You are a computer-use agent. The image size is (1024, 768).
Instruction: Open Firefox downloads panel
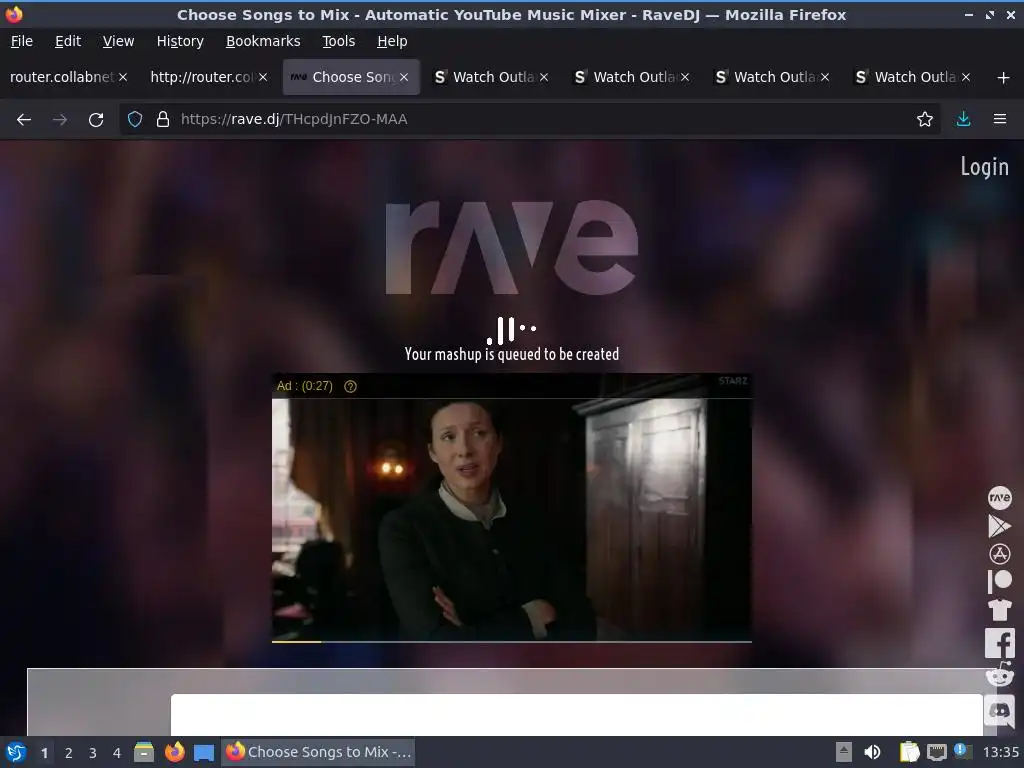point(963,120)
